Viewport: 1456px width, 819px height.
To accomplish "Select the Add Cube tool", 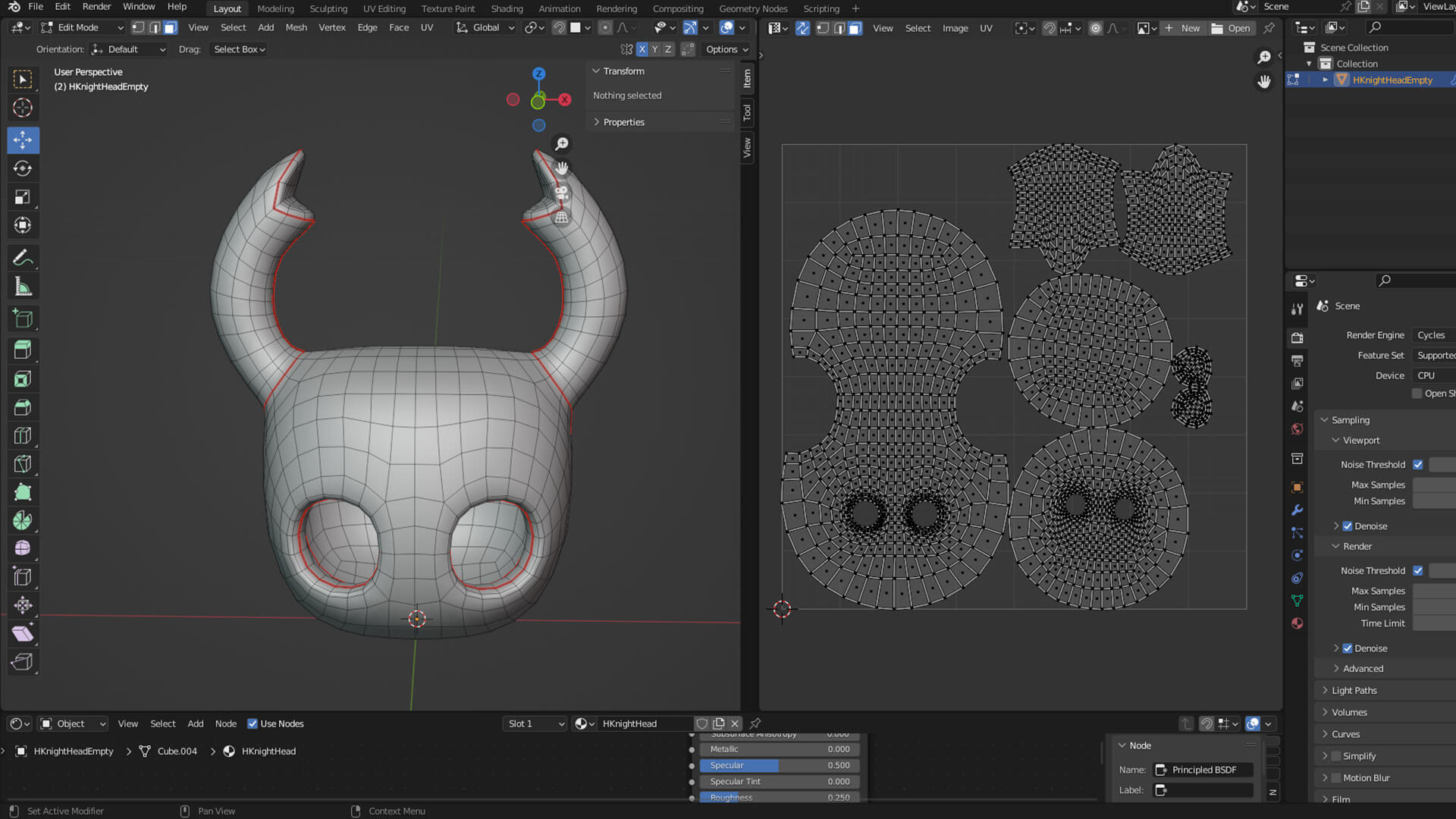I will click(x=23, y=318).
